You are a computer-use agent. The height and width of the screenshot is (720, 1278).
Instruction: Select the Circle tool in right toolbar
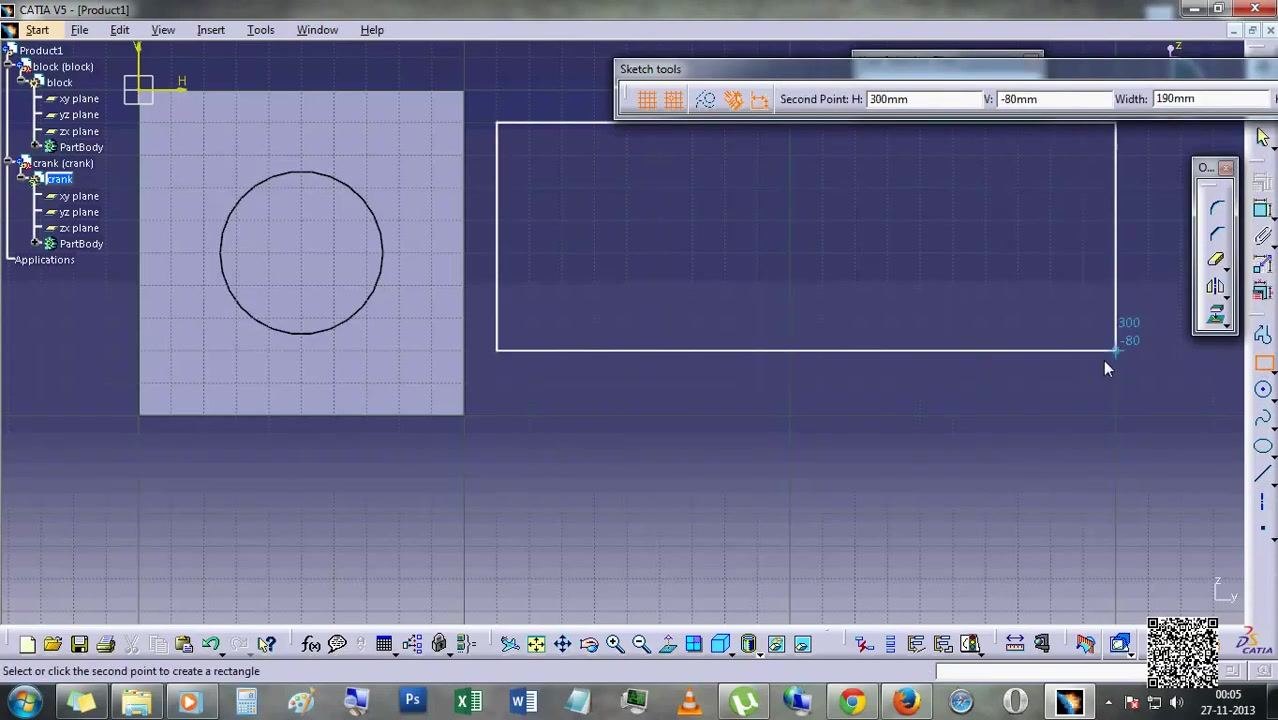[x=1263, y=390]
